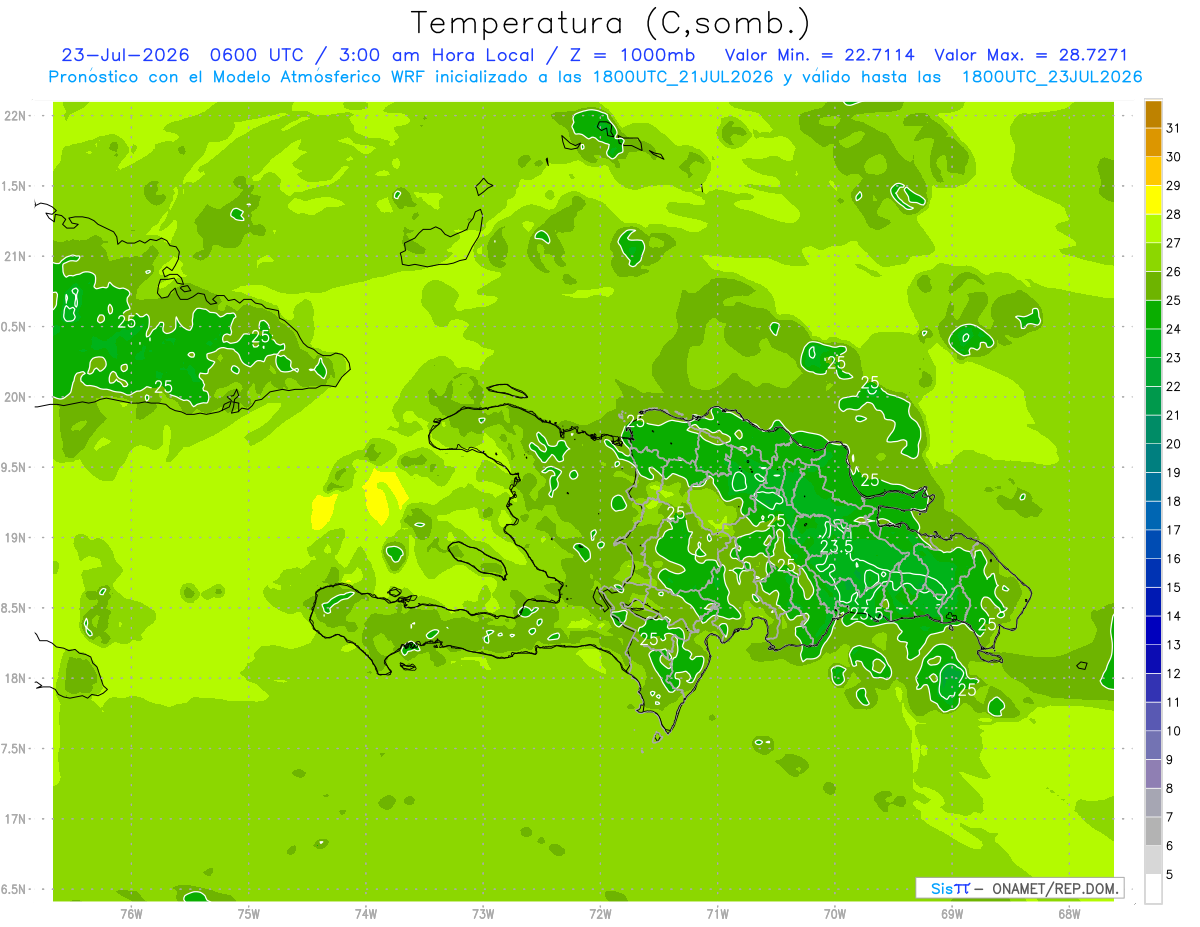Image resolution: width=1200 pixels, height=927 pixels.
Task: Click the '17N' latitude axis label
Action: (x=17, y=819)
